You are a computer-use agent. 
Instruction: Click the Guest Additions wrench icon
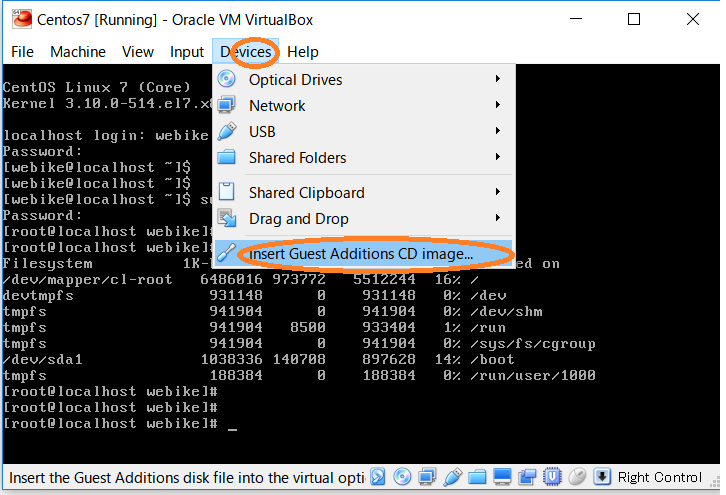226,253
